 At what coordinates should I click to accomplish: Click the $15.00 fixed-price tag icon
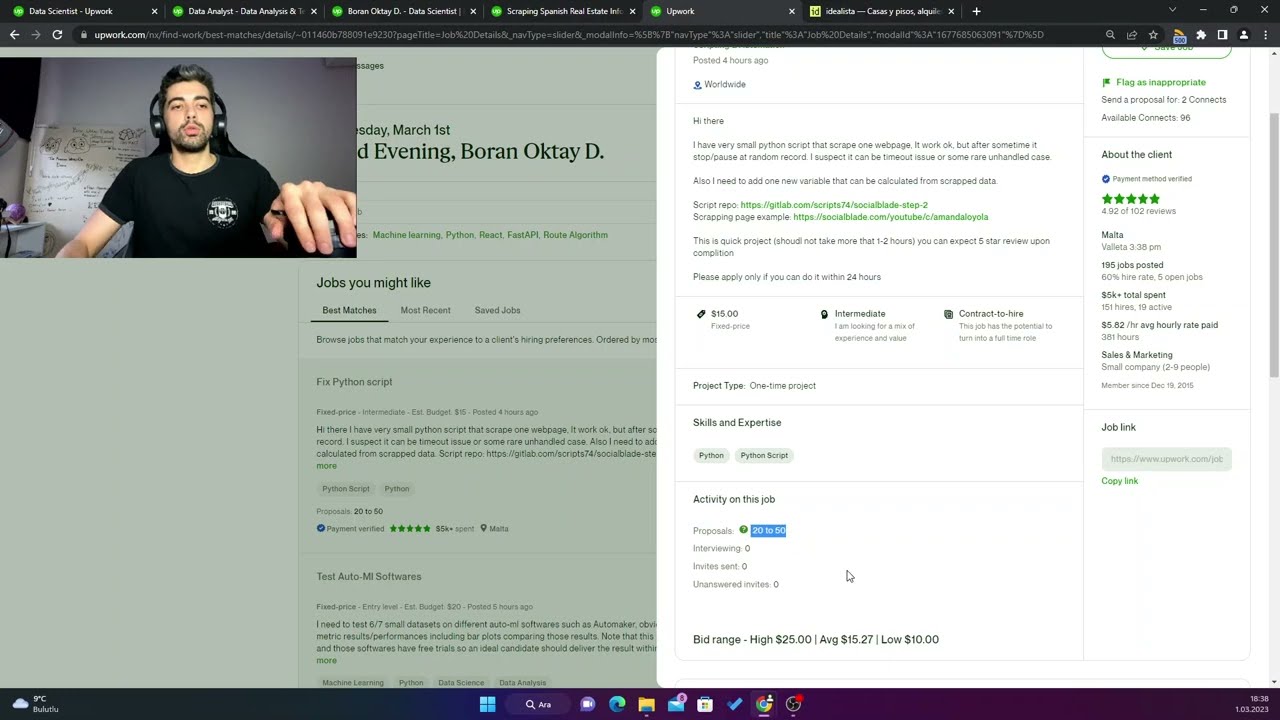701,314
